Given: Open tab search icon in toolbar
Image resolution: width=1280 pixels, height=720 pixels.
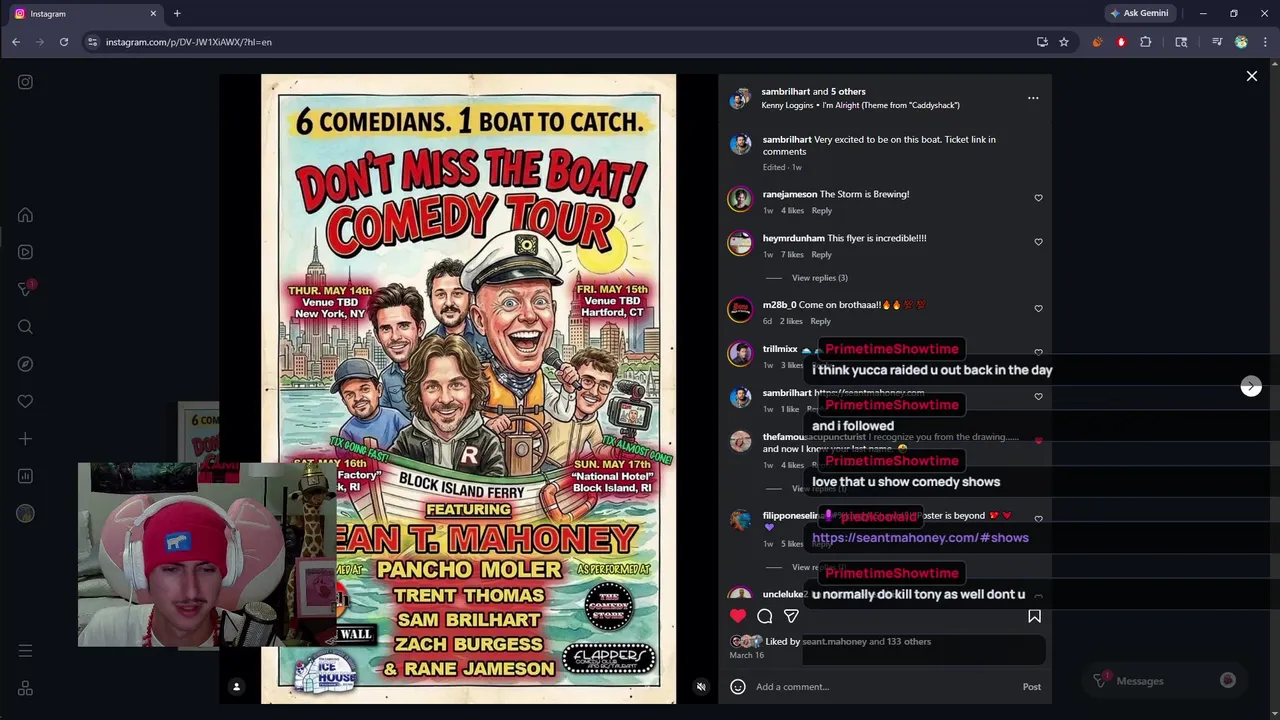Looking at the screenshot, I should 1181,42.
